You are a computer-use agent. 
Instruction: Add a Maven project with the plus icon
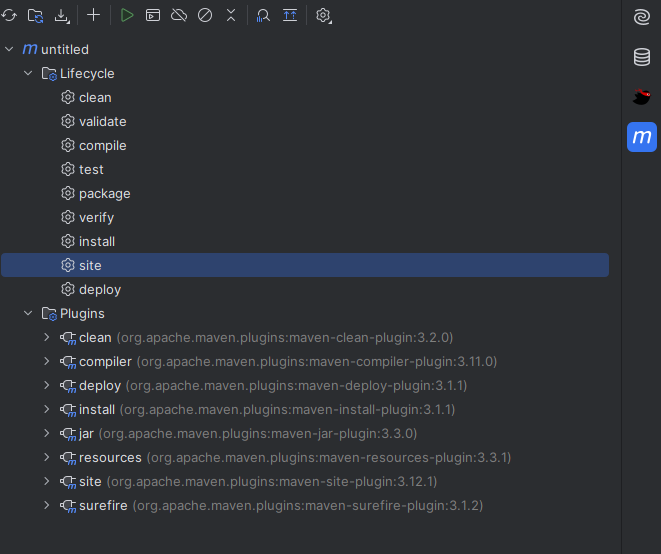[x=94, y=15]
